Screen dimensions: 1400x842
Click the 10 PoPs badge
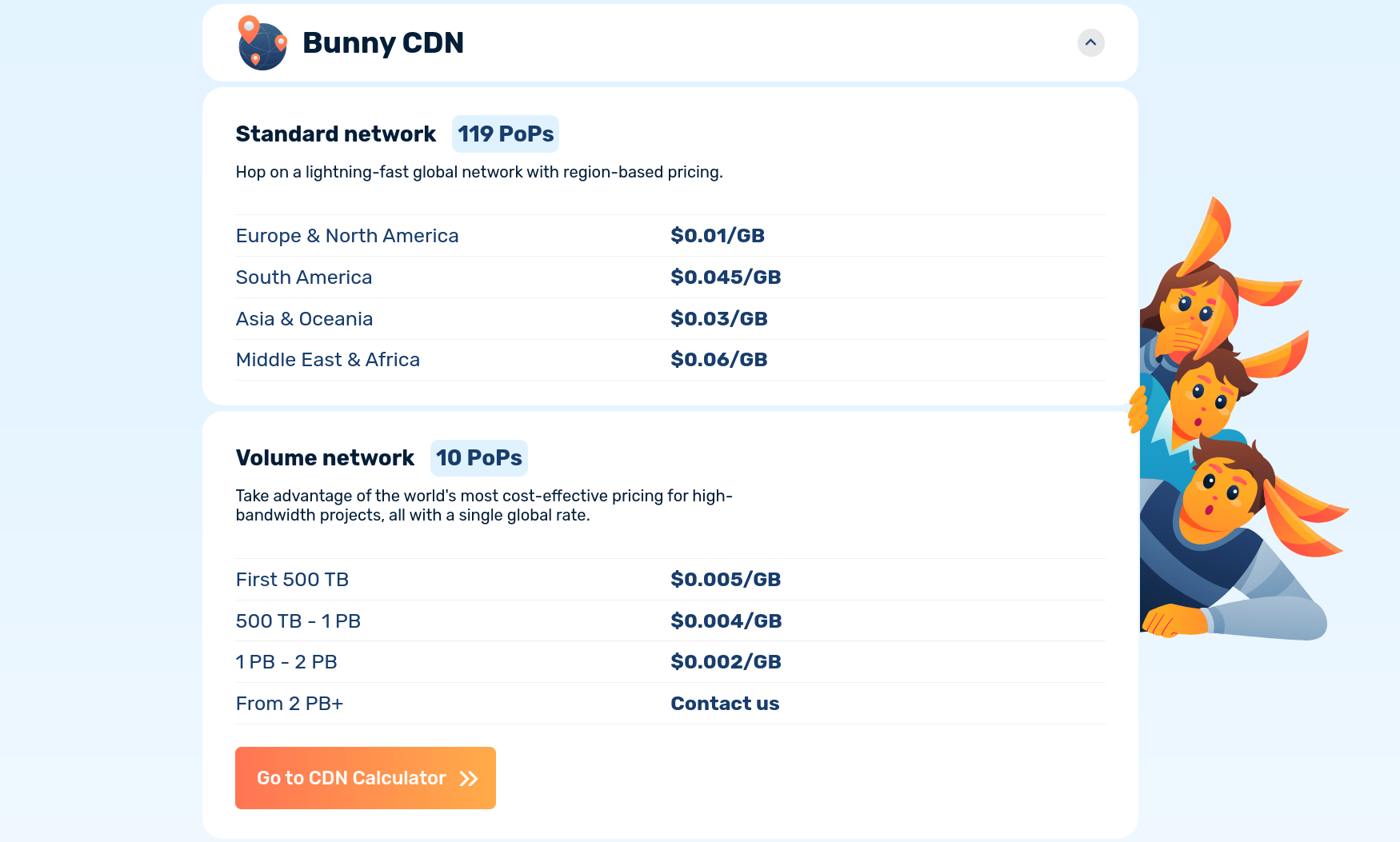[478, 458]
